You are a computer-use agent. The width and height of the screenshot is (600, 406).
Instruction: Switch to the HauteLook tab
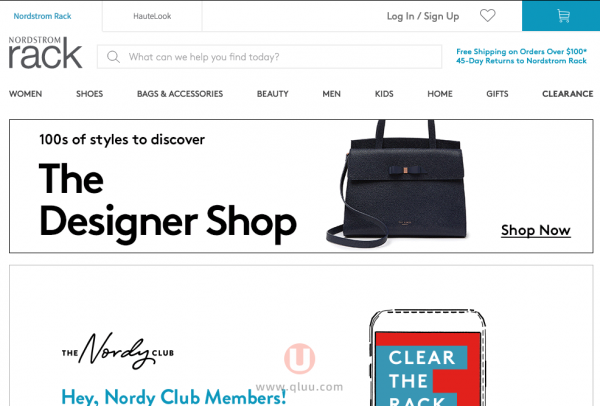click(x=152, y=16)
